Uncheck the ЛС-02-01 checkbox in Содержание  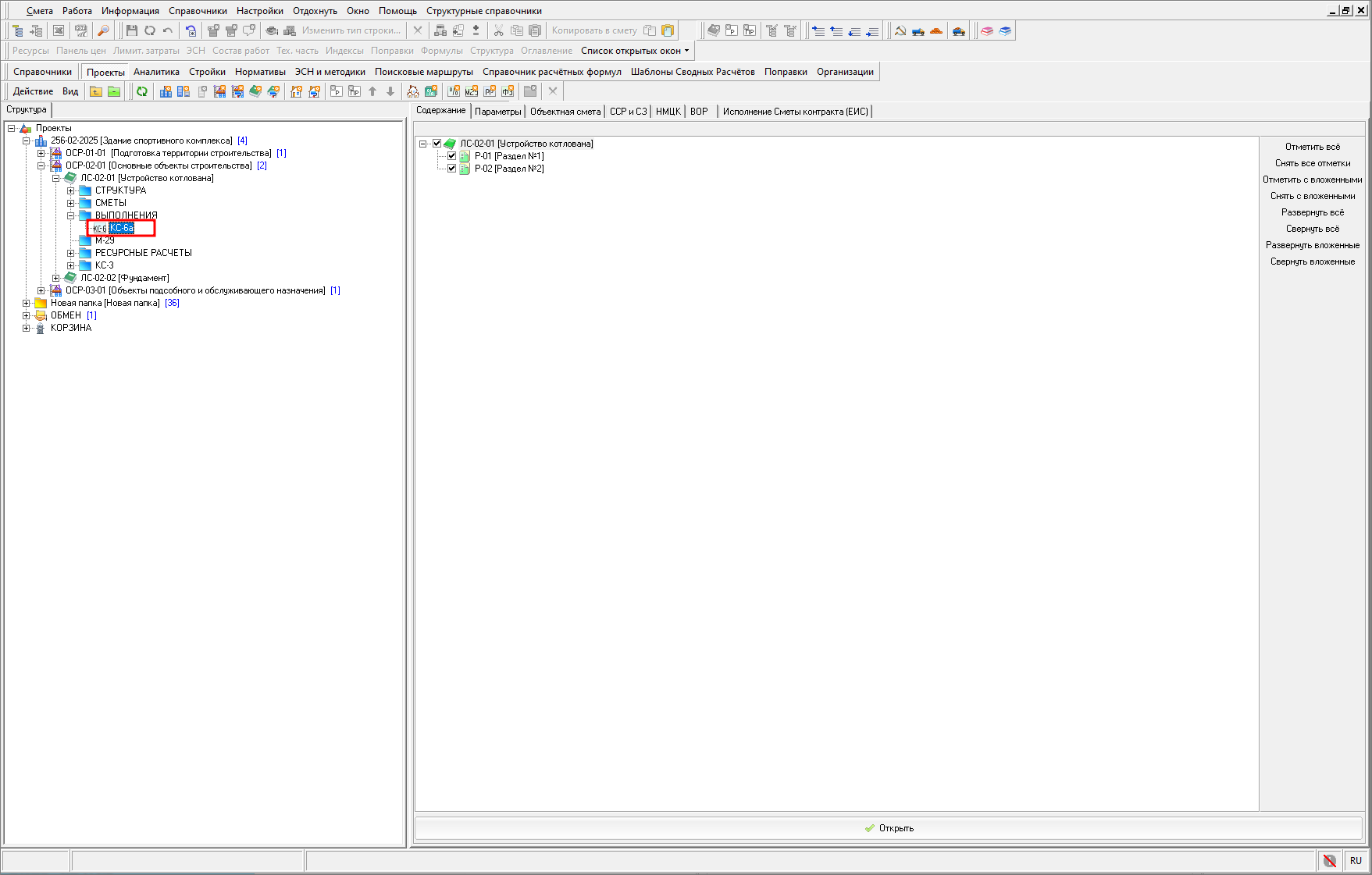[x=437, y=144]
